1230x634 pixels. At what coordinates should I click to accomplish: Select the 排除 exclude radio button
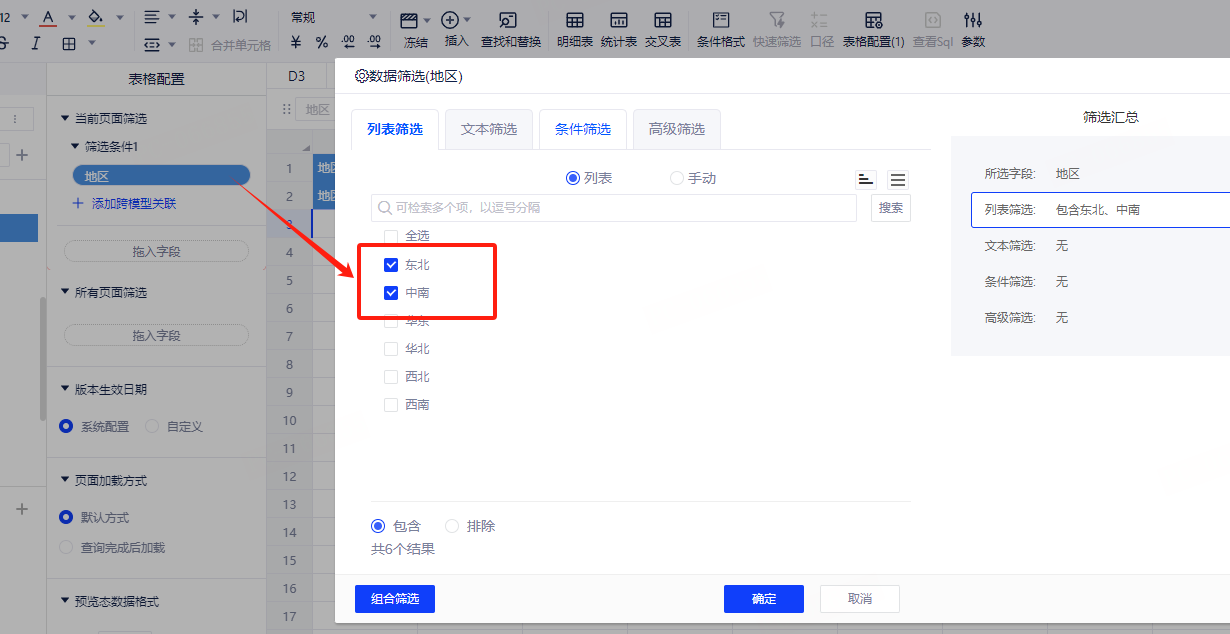[x=452, y=526]
